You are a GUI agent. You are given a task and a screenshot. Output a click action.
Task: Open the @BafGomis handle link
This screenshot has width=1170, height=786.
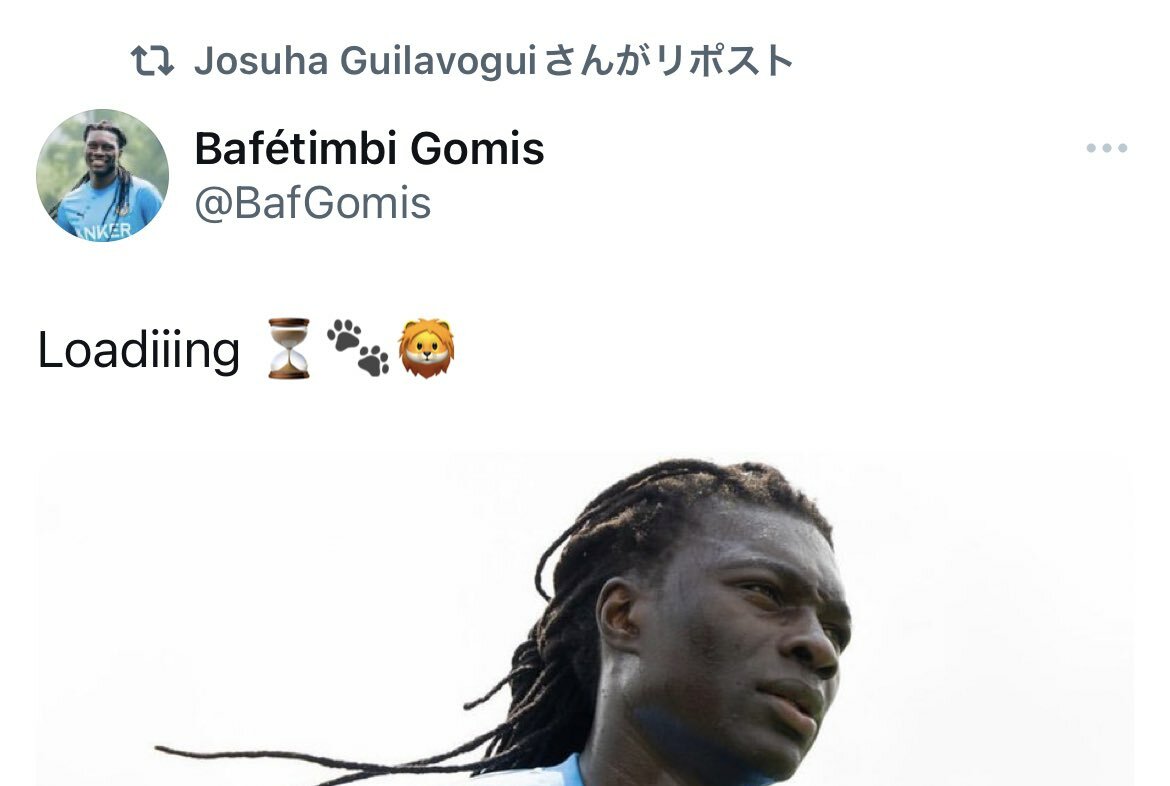[313, 203]
